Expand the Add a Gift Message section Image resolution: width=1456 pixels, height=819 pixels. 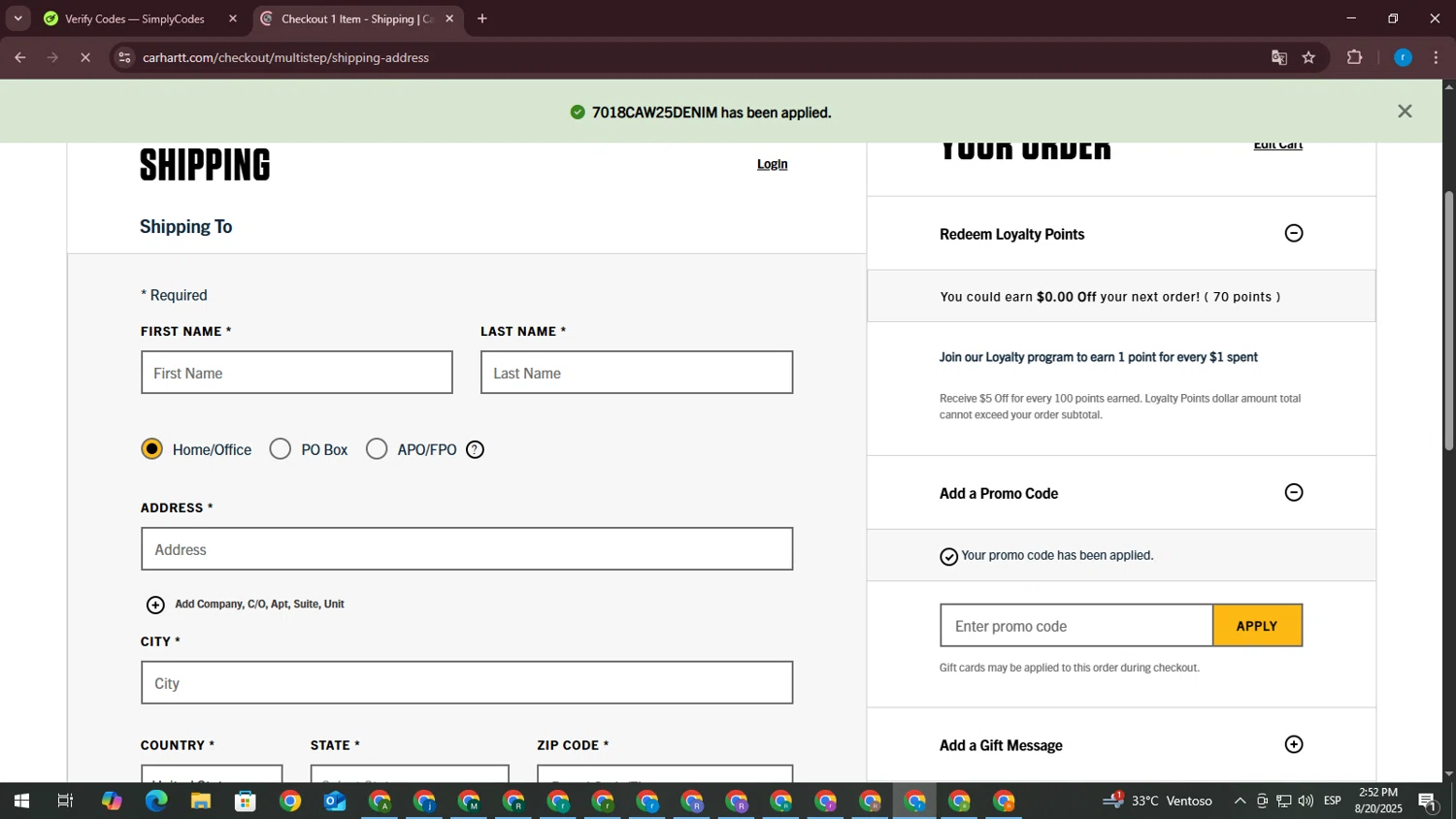click(x=1294, y=744)
